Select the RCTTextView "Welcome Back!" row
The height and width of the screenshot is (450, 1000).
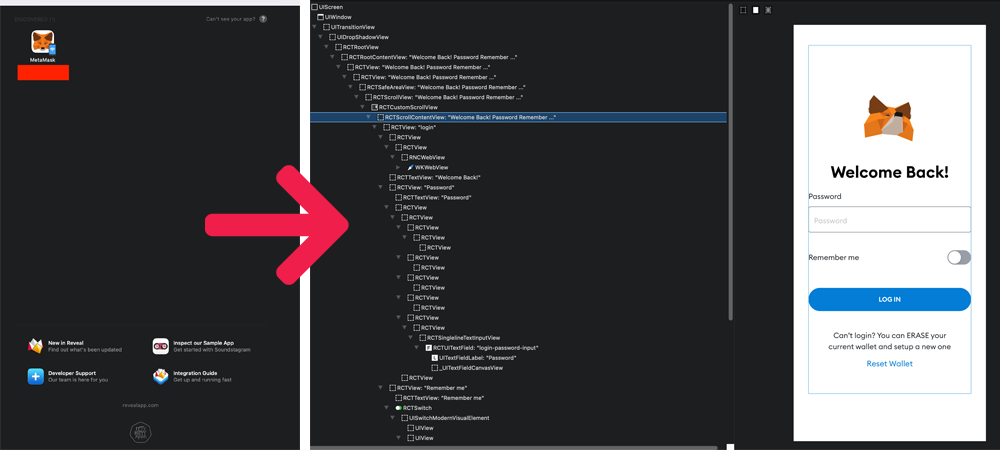click(x=439, y=177)
